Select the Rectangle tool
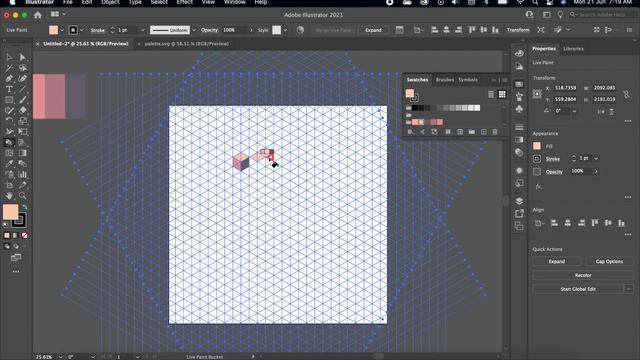 click(x=9, y=100)
